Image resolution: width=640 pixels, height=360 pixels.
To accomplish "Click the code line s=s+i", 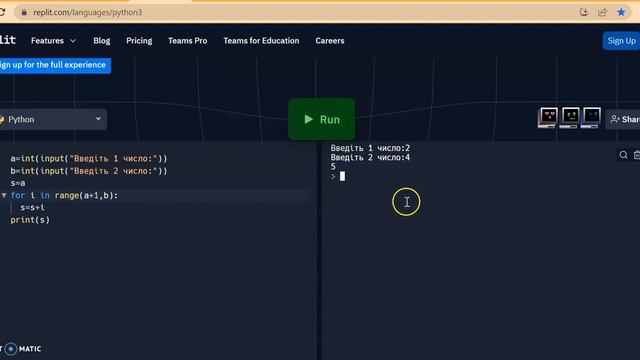I will (32, 208).
